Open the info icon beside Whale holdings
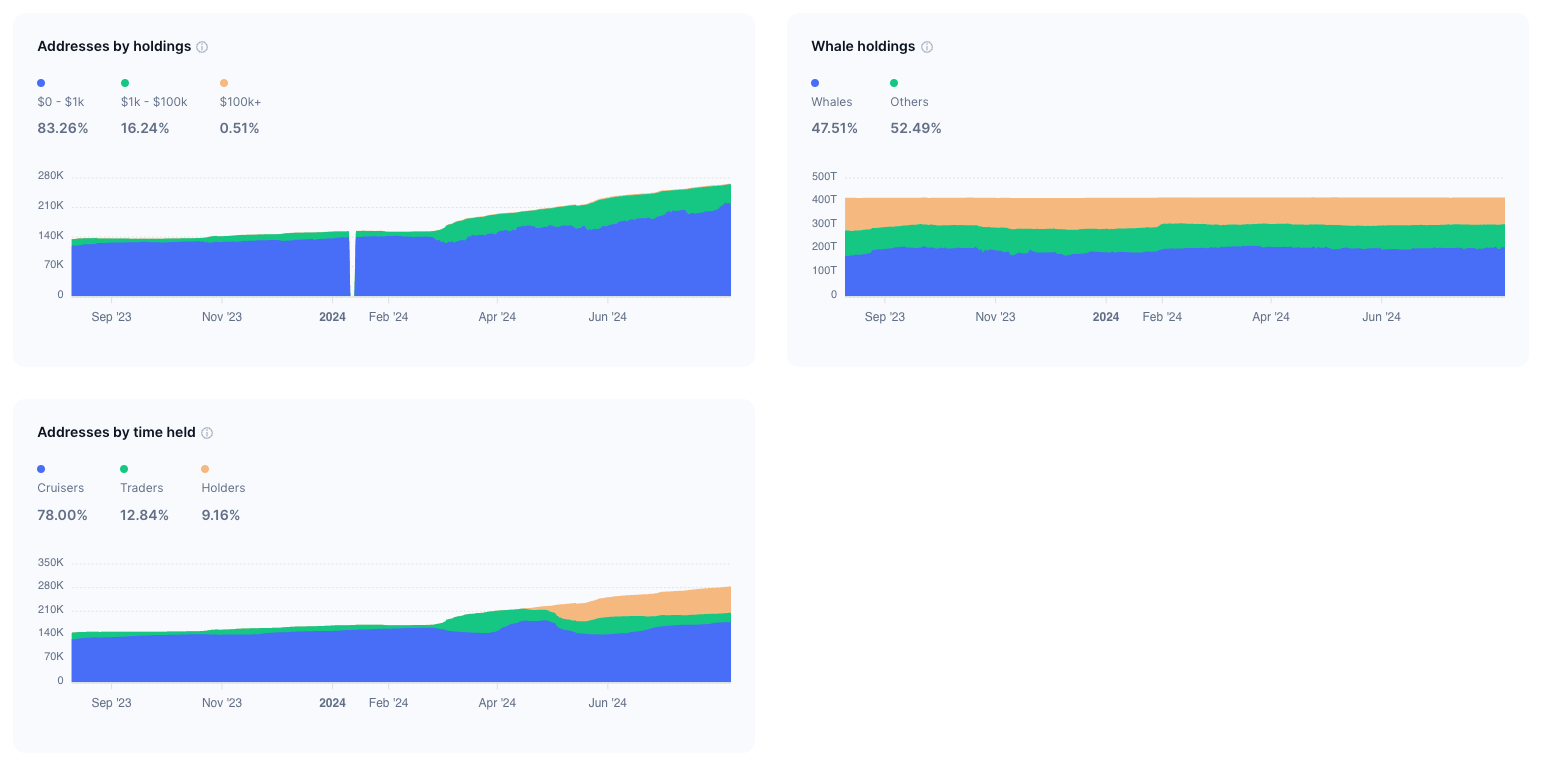Viewport: 1547px width, 767px height. coord(927,47)
